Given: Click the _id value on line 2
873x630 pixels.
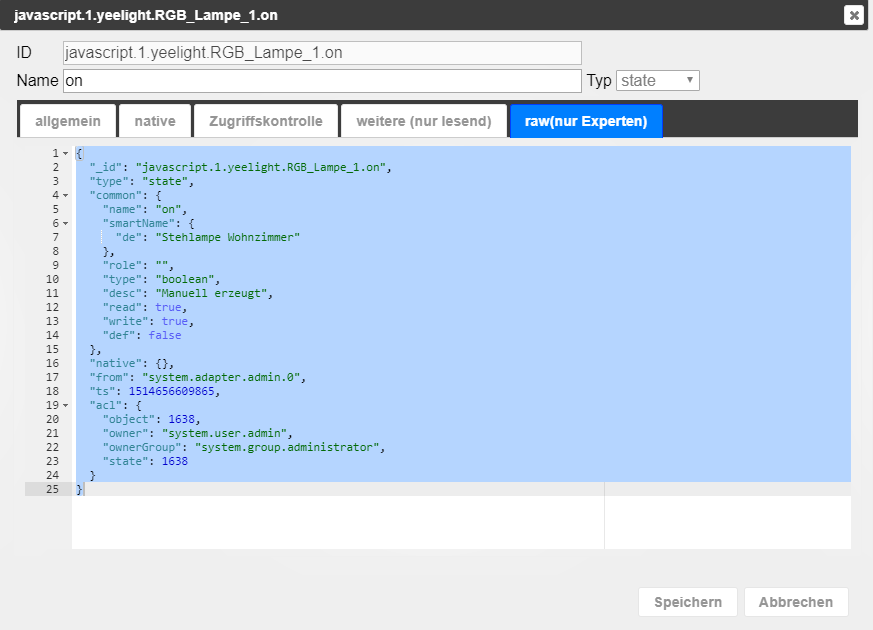Looking at the screenshot, I should click(x=261, y=168).
